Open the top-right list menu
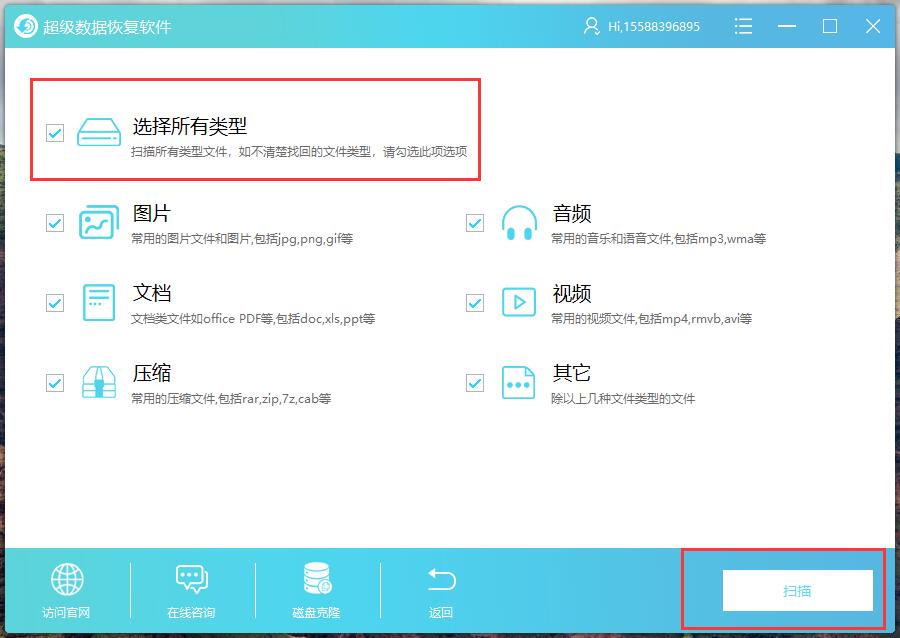 (x=744, y=26)
